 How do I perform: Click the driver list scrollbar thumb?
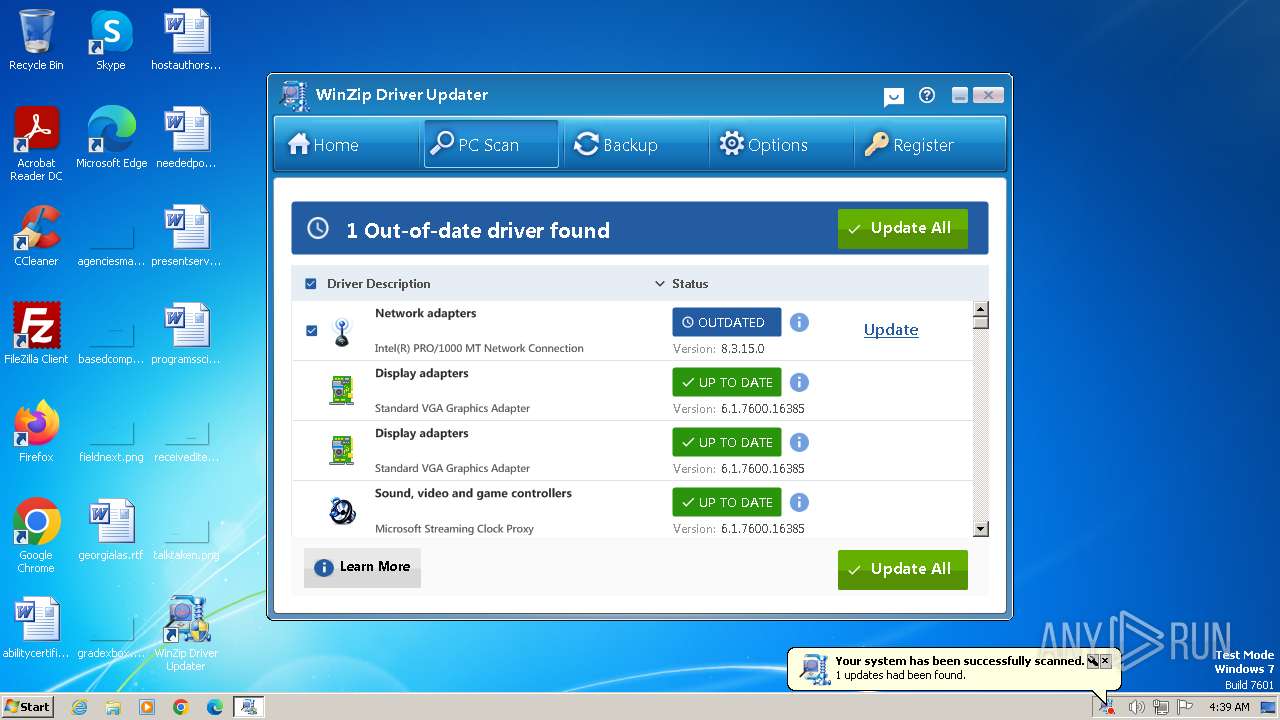coord(981,322)
